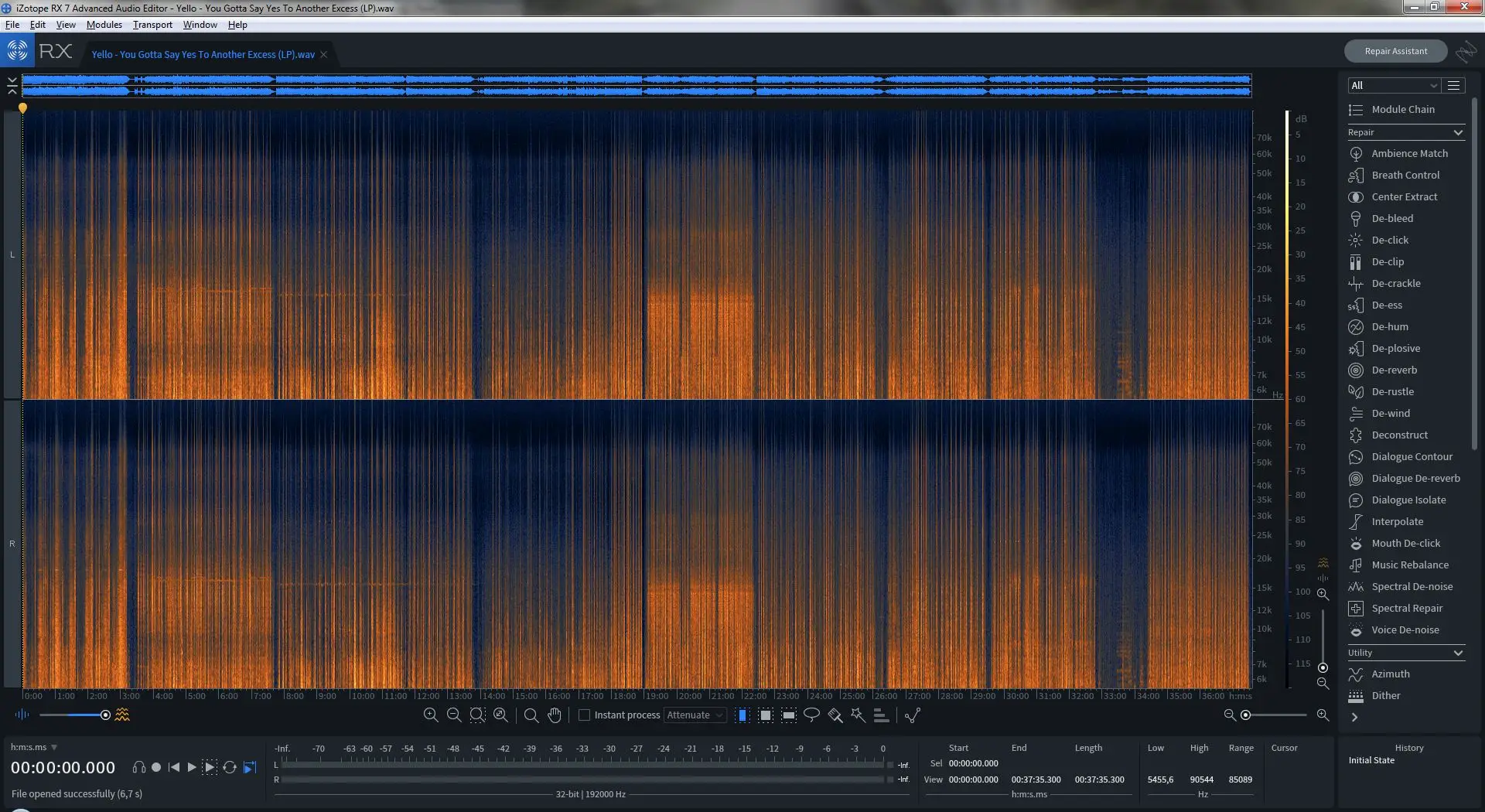This screenshot has width=1485, height=812.
Task: Toggle the time-frequency selection tool
Action: pyautogui.click(x=766, y=715)
